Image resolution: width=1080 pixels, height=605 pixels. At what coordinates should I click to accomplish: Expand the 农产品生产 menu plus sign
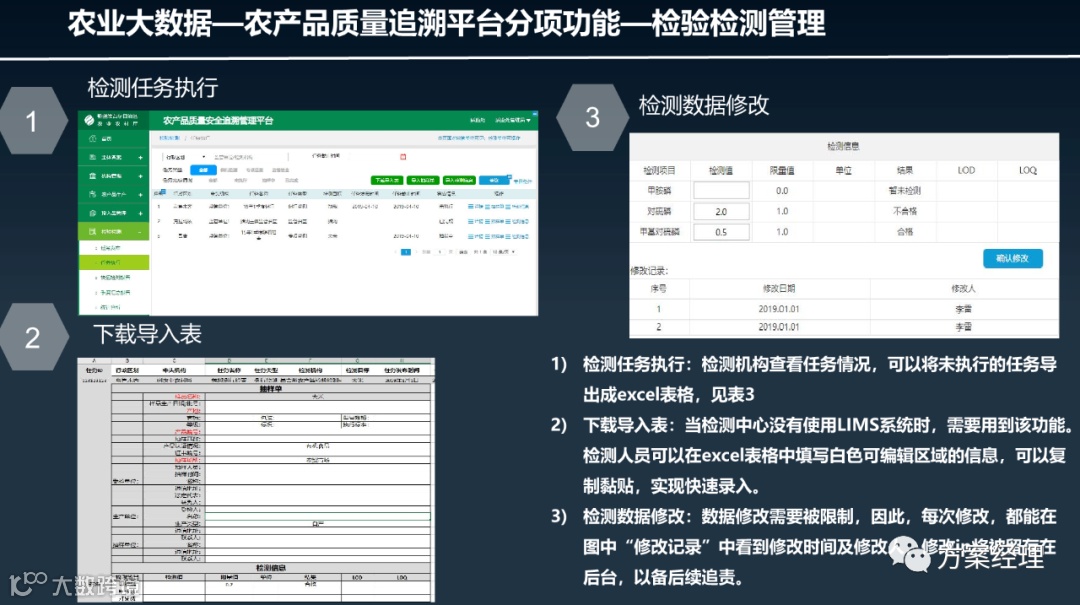[141, 195]
